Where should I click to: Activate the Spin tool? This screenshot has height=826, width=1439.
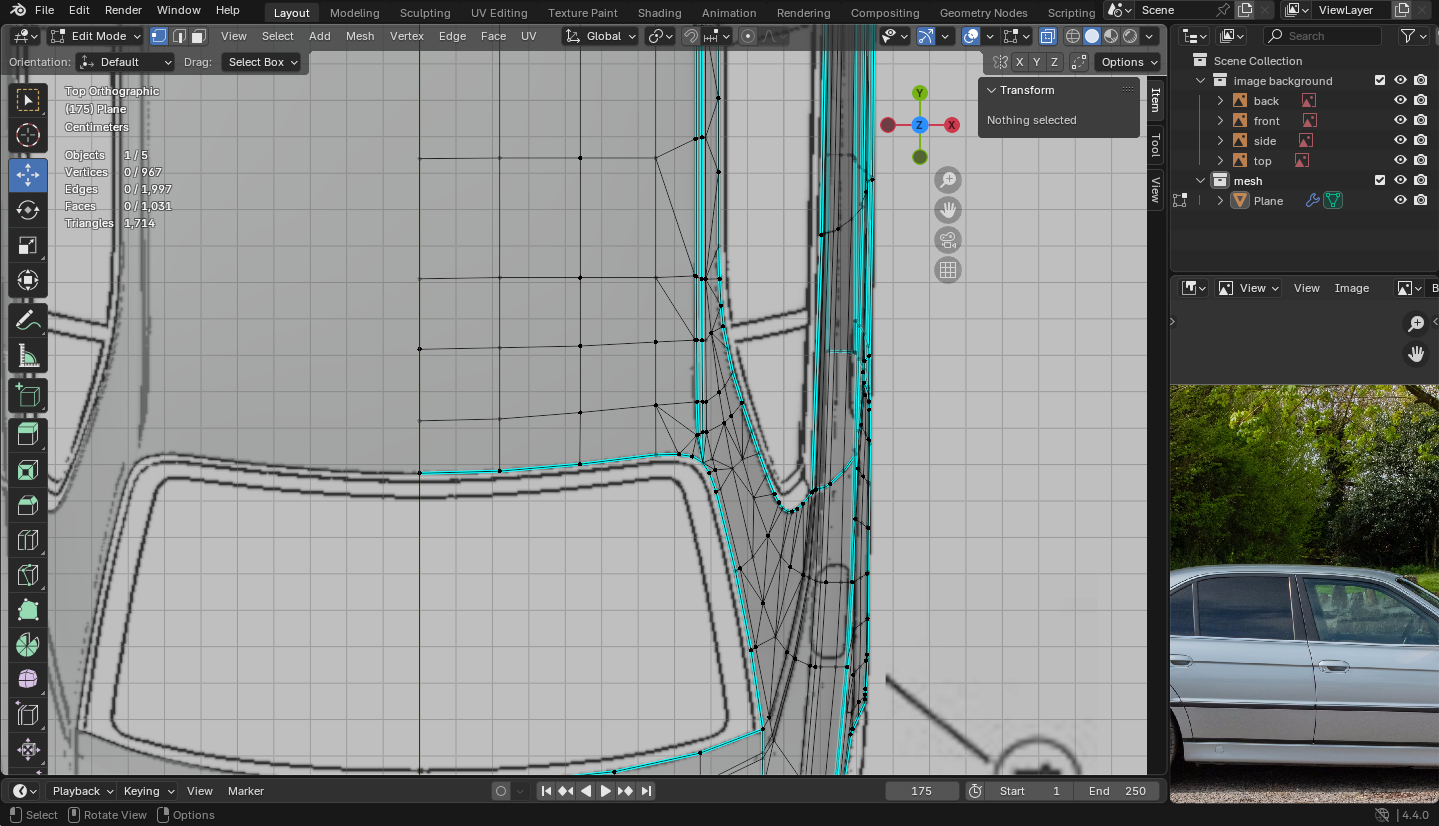(x=28, y=645)
